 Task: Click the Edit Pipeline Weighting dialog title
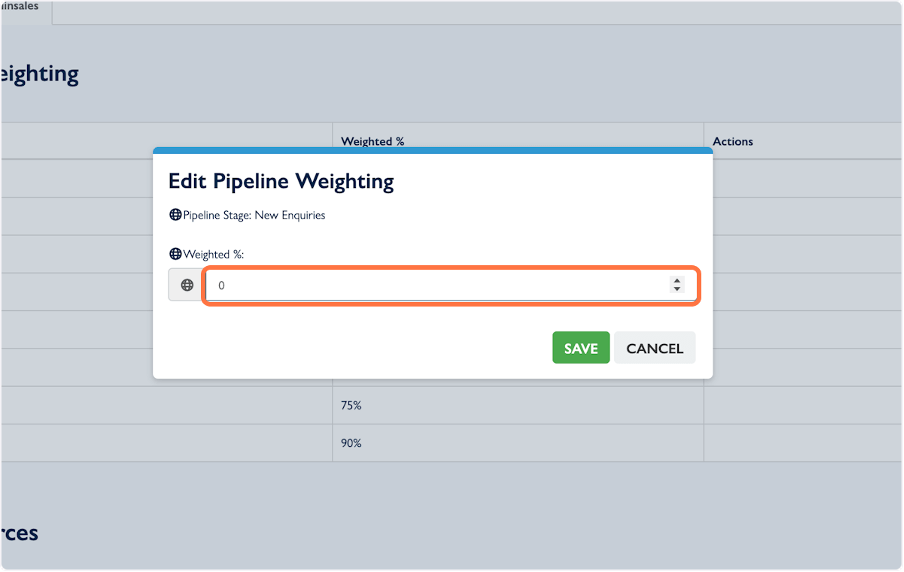[x=281, y=181]
